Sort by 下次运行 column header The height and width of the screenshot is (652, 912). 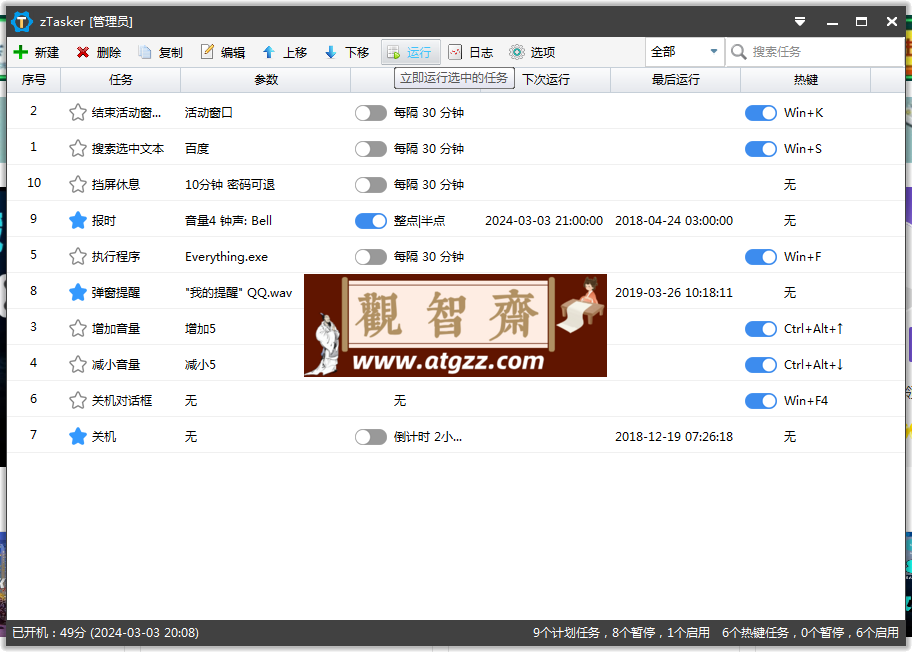(546, 80)
